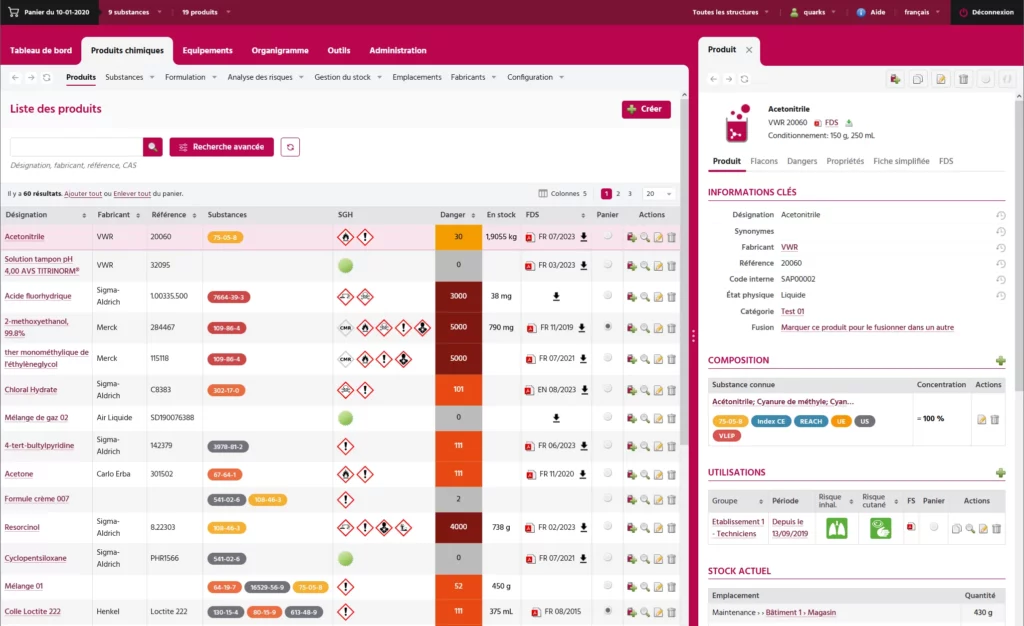Open the français language dropdown
Screen dimensions: 1024x626
[x=922, y=13]
